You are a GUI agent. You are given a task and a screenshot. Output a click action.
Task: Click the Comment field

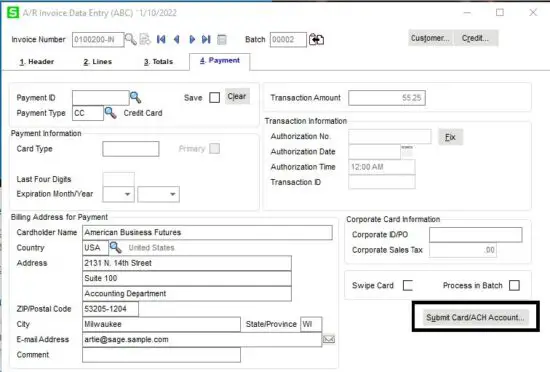pos(161,355)
